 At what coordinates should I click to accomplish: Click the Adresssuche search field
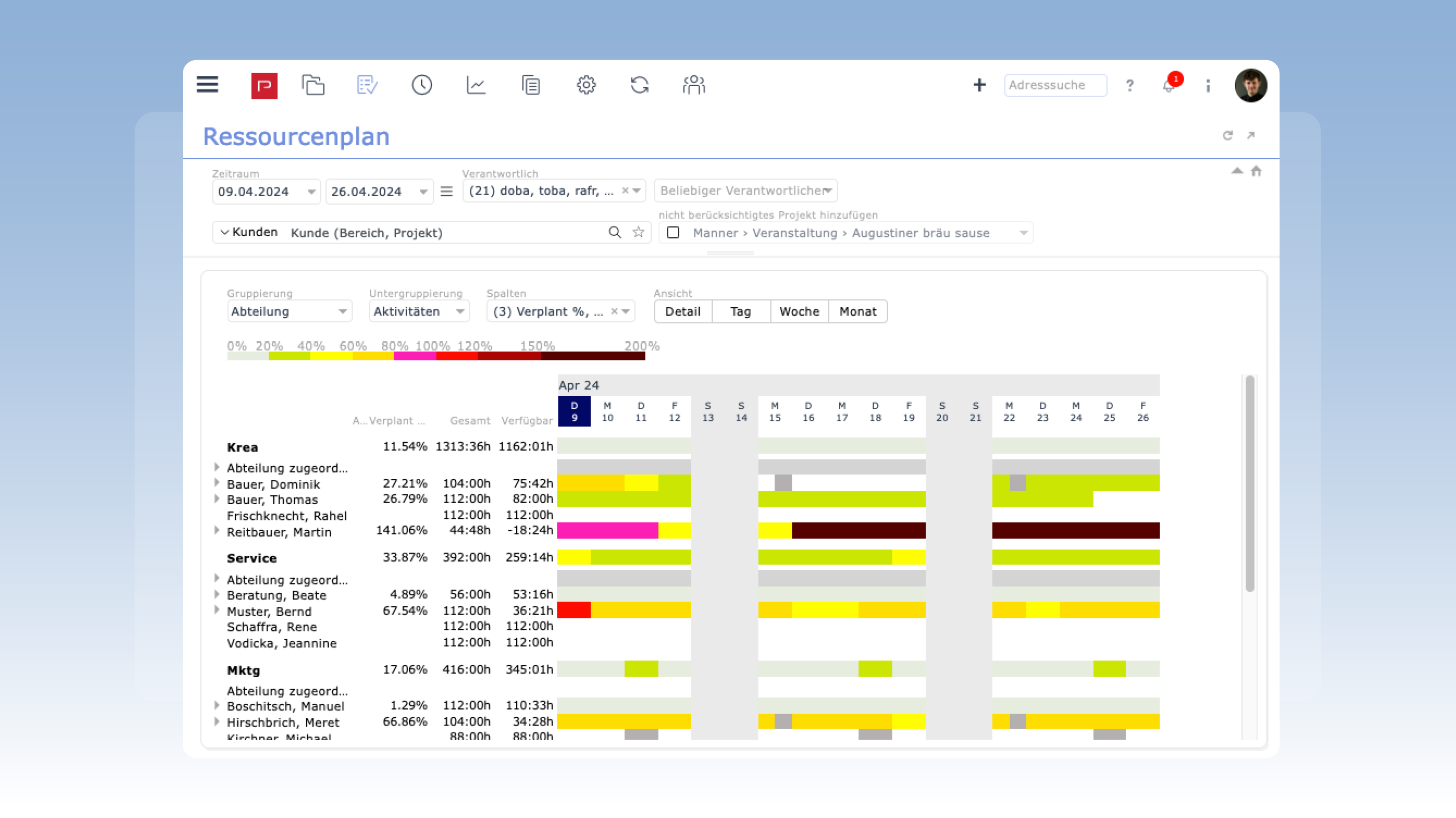[x=1055, y=85]
